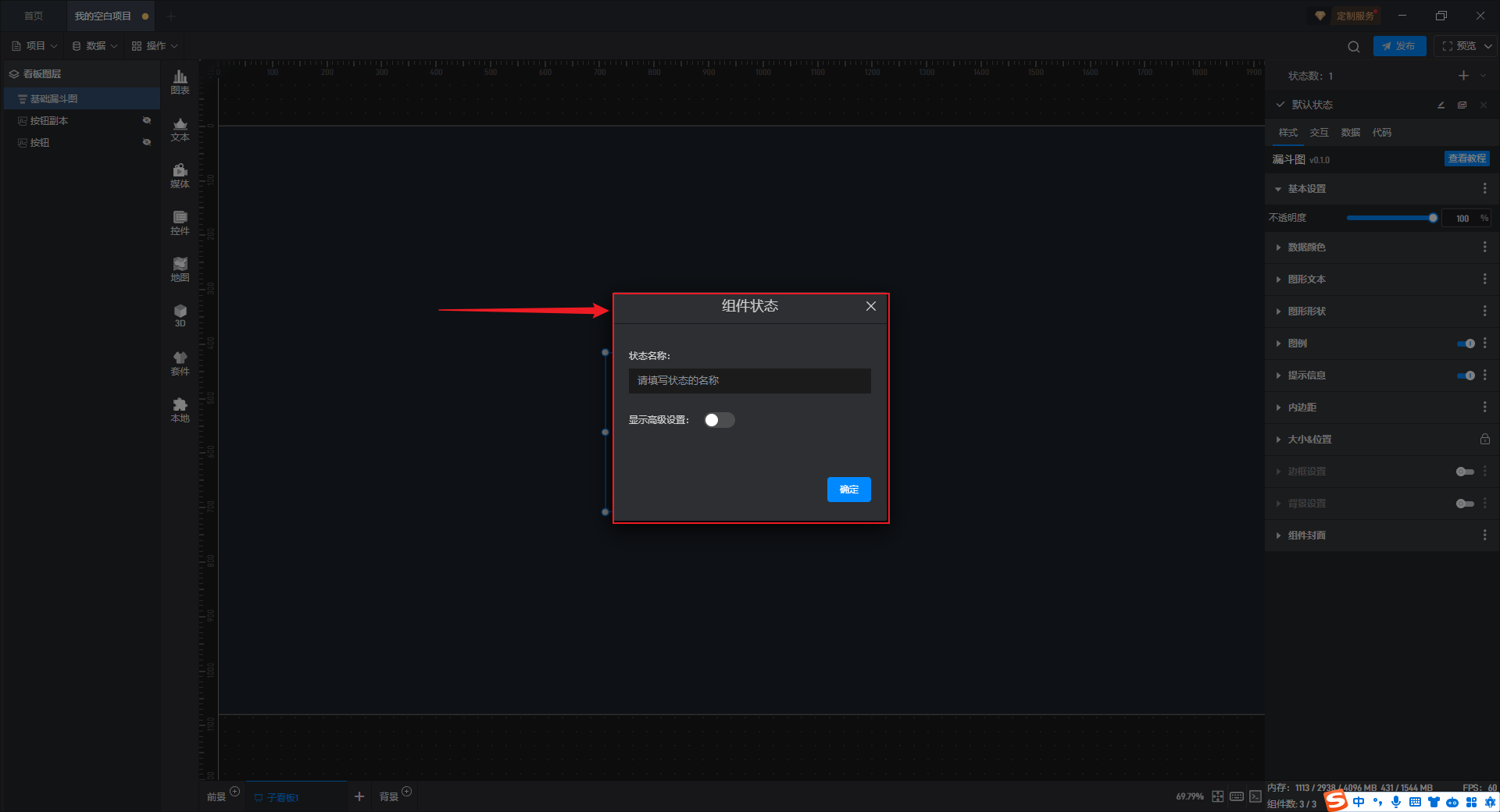Screen dimensions: 1500x812
Task: Add a new state with the plus icon
Action: click(1463, 76)
